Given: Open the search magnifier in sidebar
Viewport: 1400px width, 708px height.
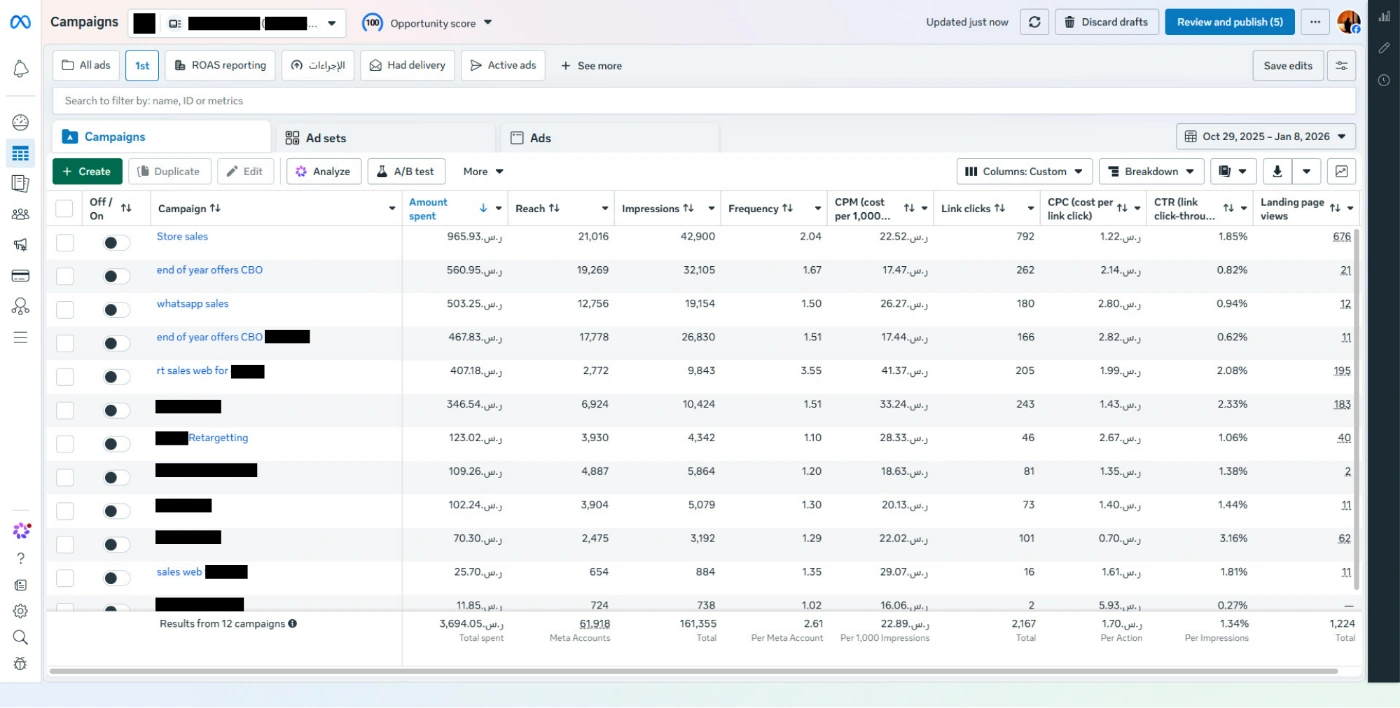Looking at the screenshot, I should pos(20,637).
